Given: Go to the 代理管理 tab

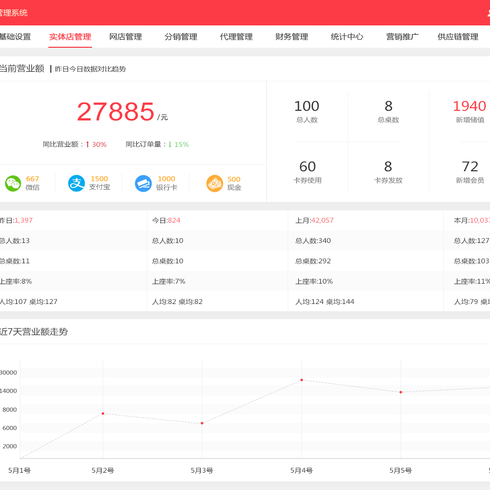Looking at the screenshot, I should tap(236, 37).
